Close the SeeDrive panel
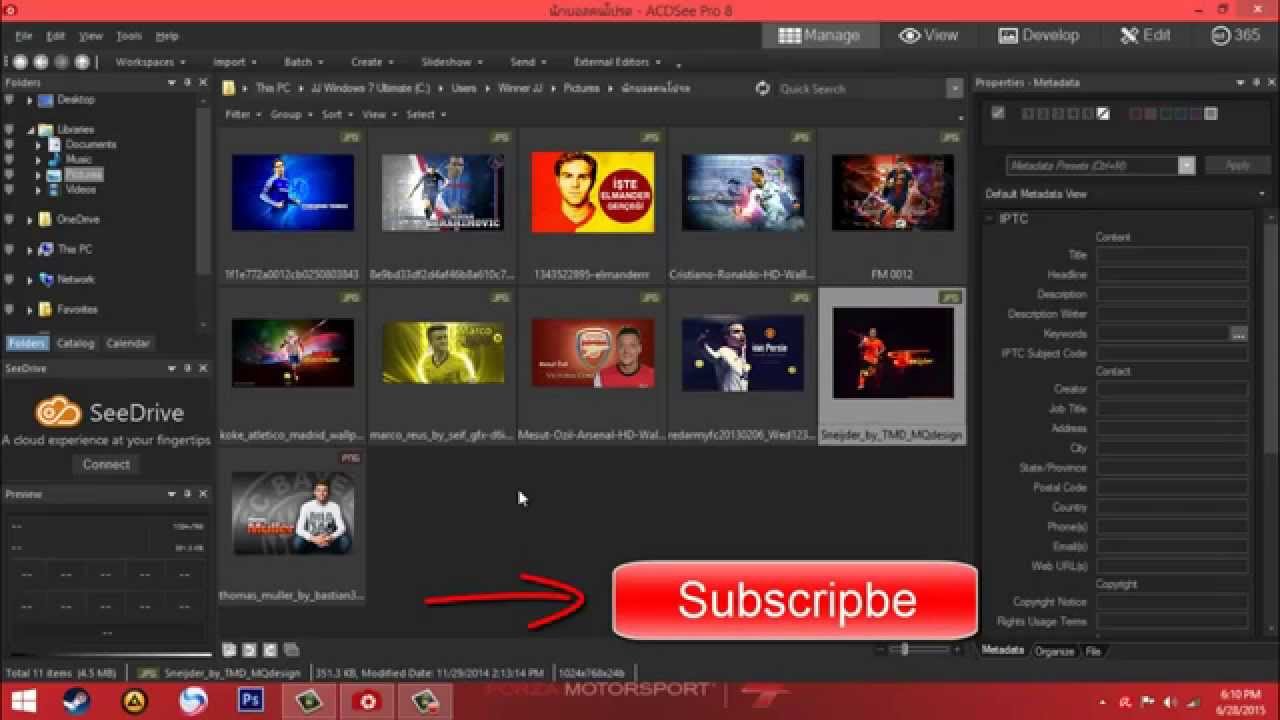 [203, 369]
